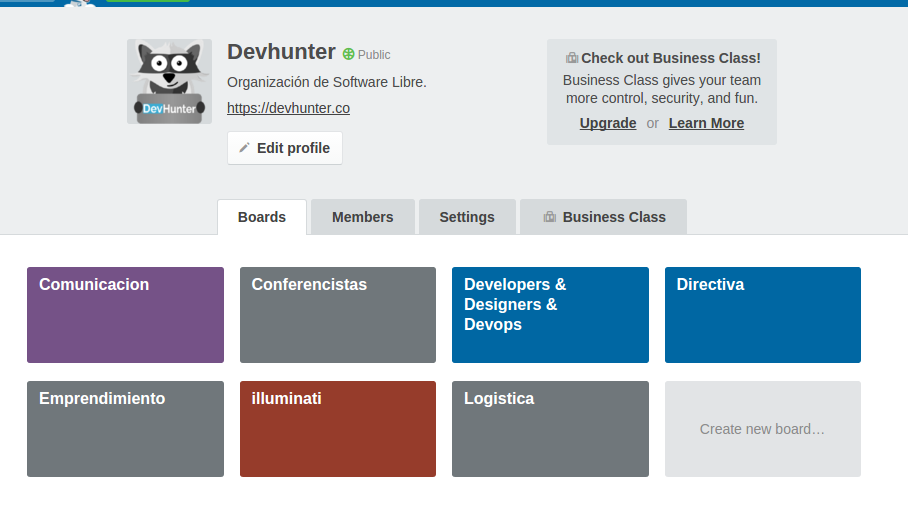Open the Logistica board
Image resolution: width=908 pixels, height=516 pixels.
pyautogui.click(x=550, y=429)
